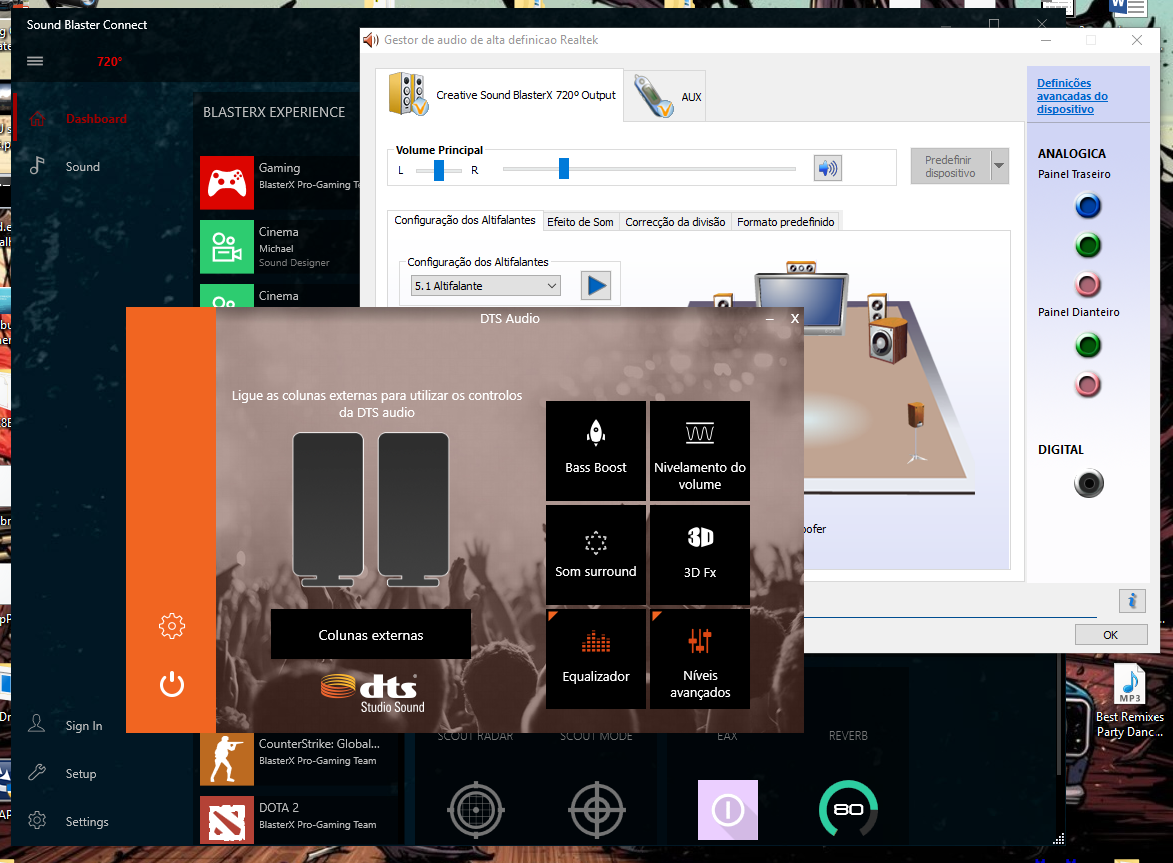Click the front left speaker in room diagram
Viewport: 1173px width, 863px height.
click(x=723, y=300)
